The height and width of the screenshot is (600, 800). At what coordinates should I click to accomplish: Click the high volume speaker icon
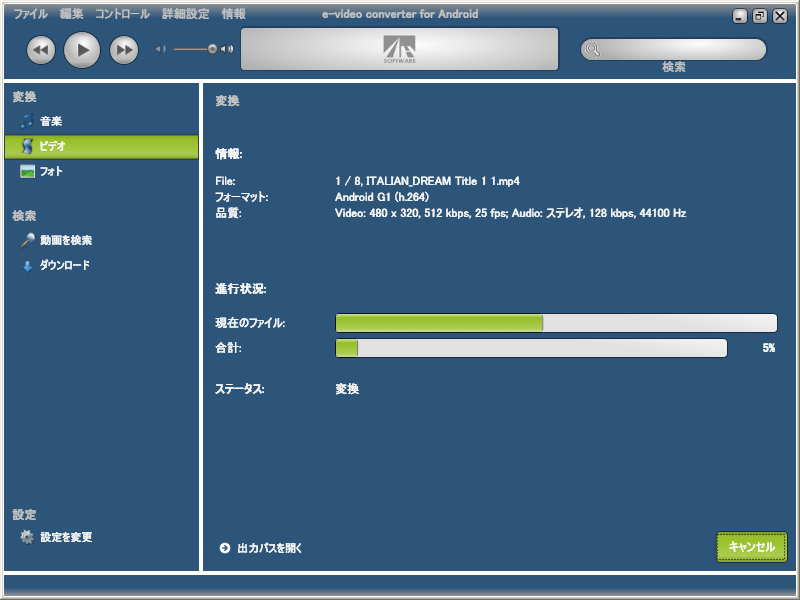[227, 49]
